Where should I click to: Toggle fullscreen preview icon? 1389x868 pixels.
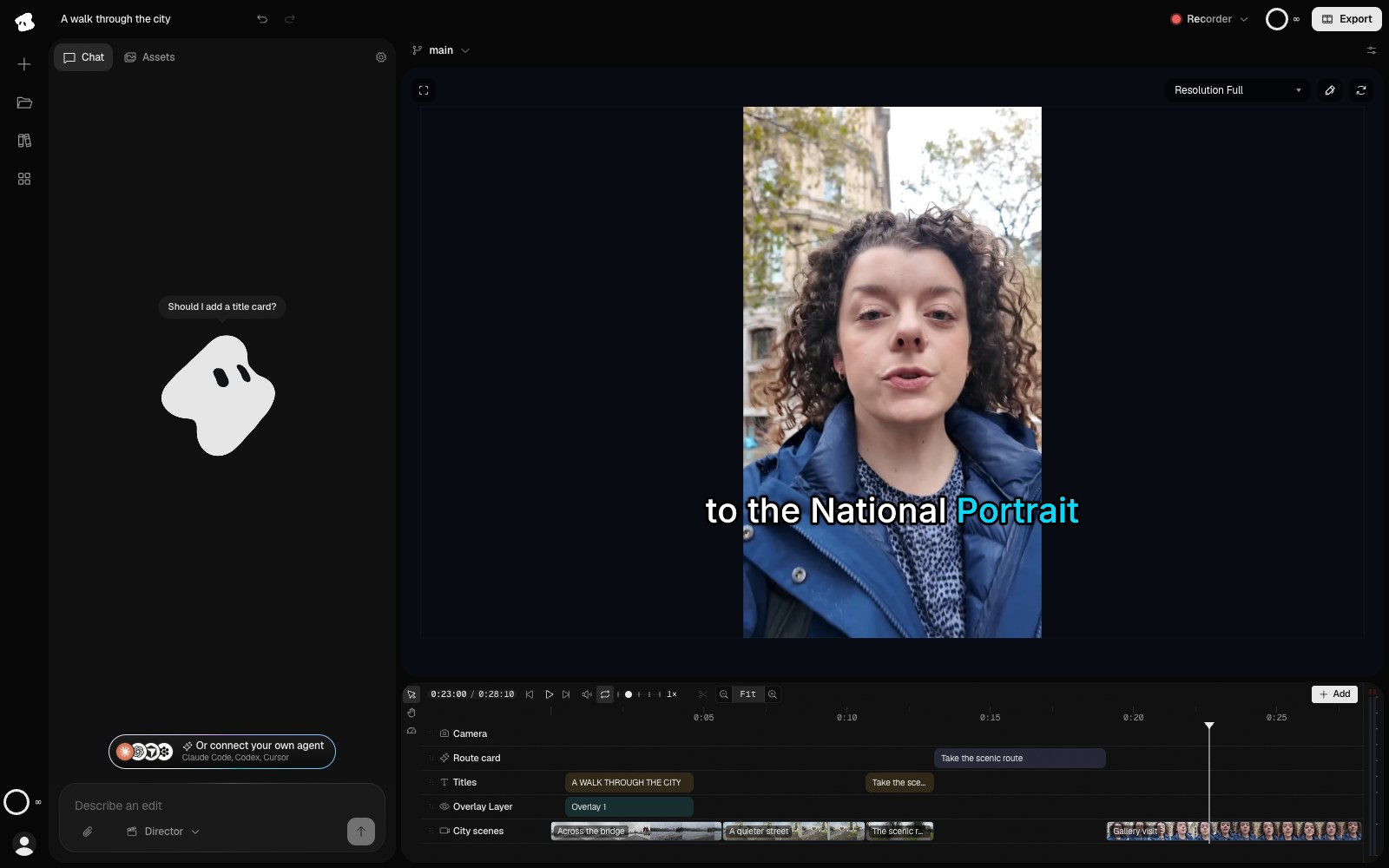click(x=424, y=90)
